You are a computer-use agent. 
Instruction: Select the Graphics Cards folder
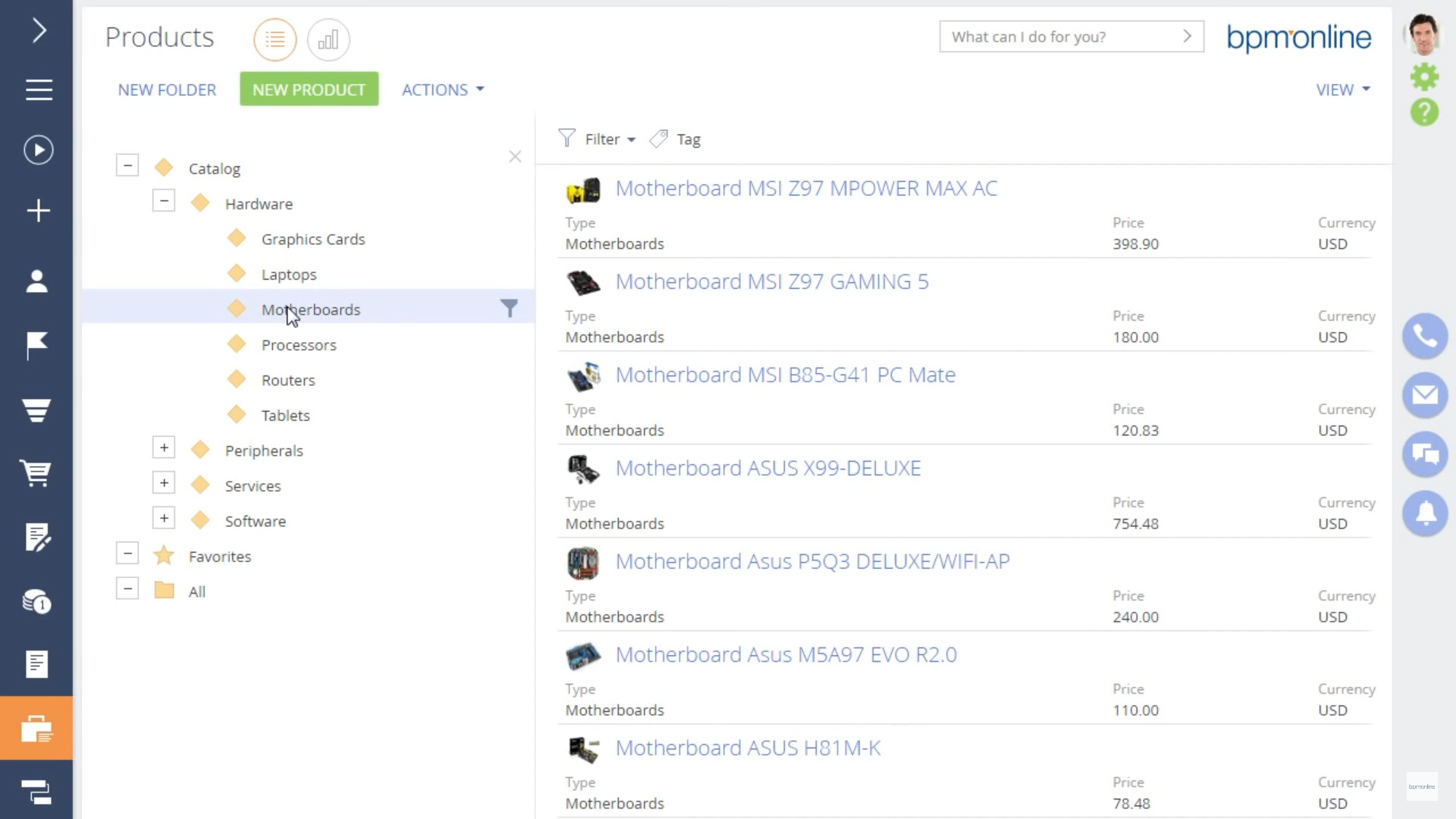[313, 239]
